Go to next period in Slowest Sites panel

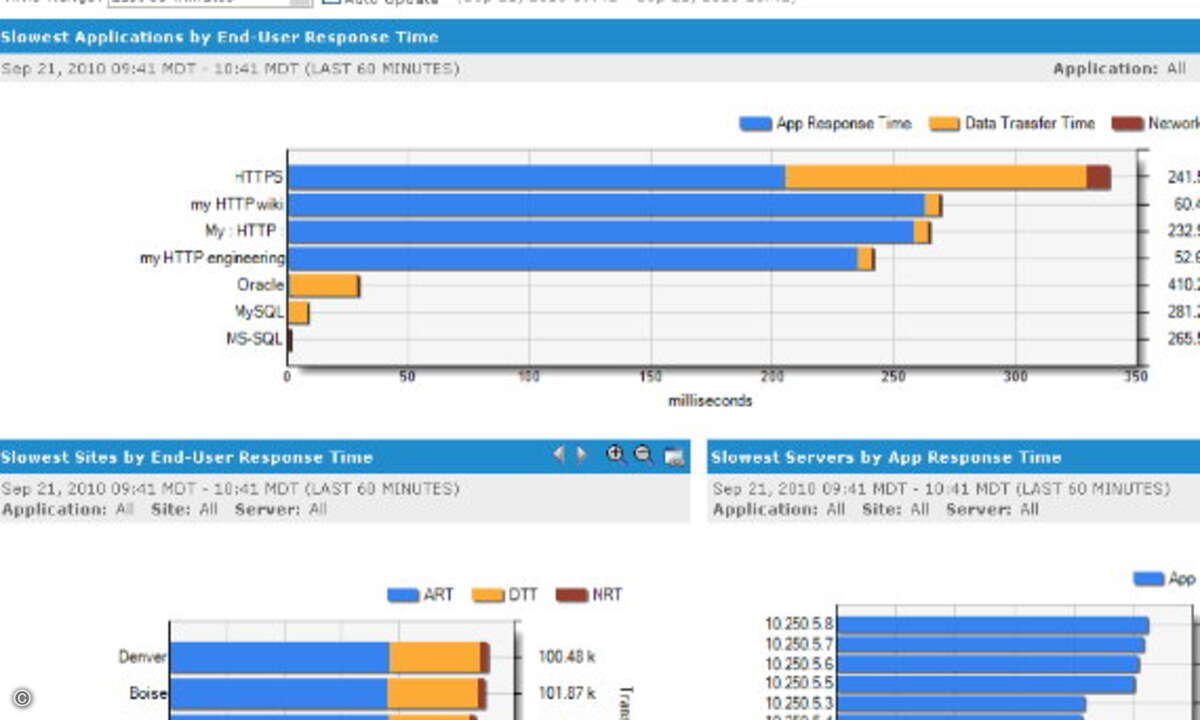click(x=581, y=455)
